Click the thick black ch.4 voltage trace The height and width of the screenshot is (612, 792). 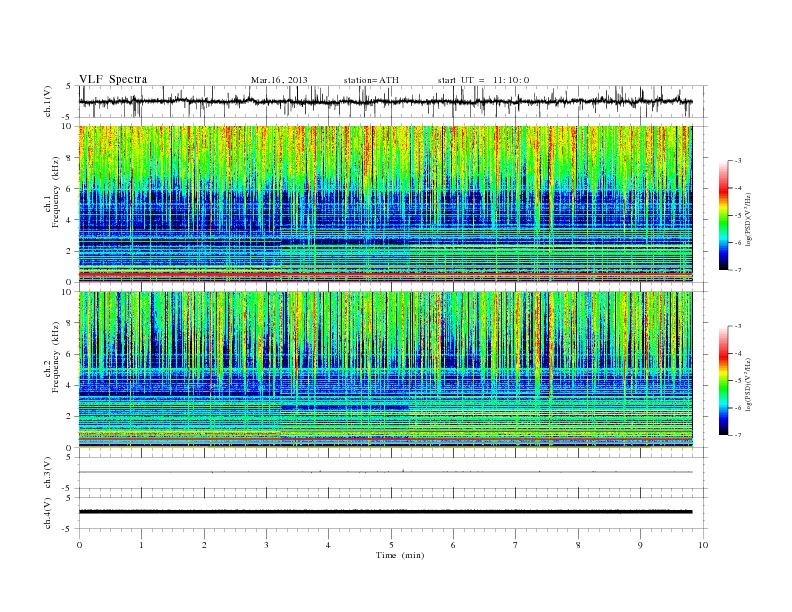[385, 512]
